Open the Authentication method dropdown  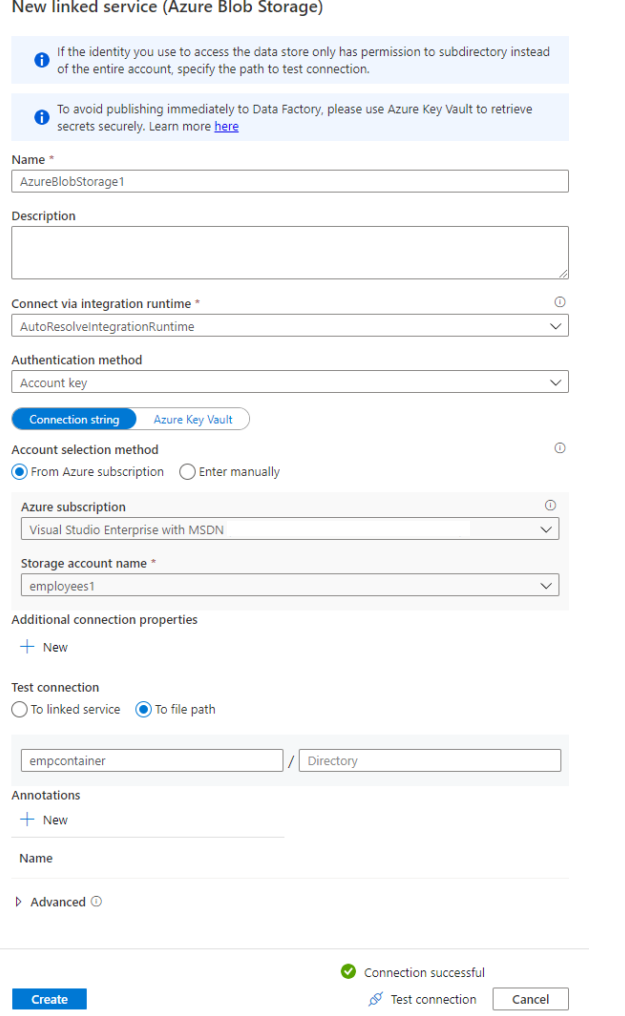(x=290, y=383)
